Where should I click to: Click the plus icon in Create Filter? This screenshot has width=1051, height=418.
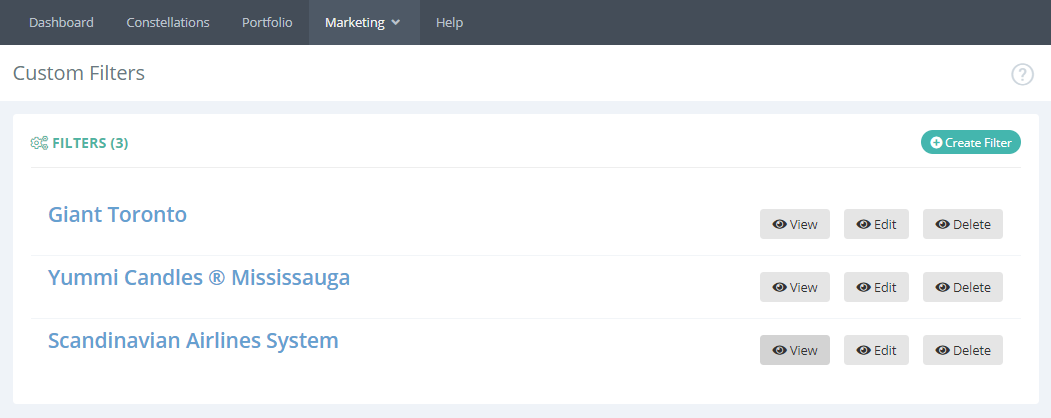936,143
